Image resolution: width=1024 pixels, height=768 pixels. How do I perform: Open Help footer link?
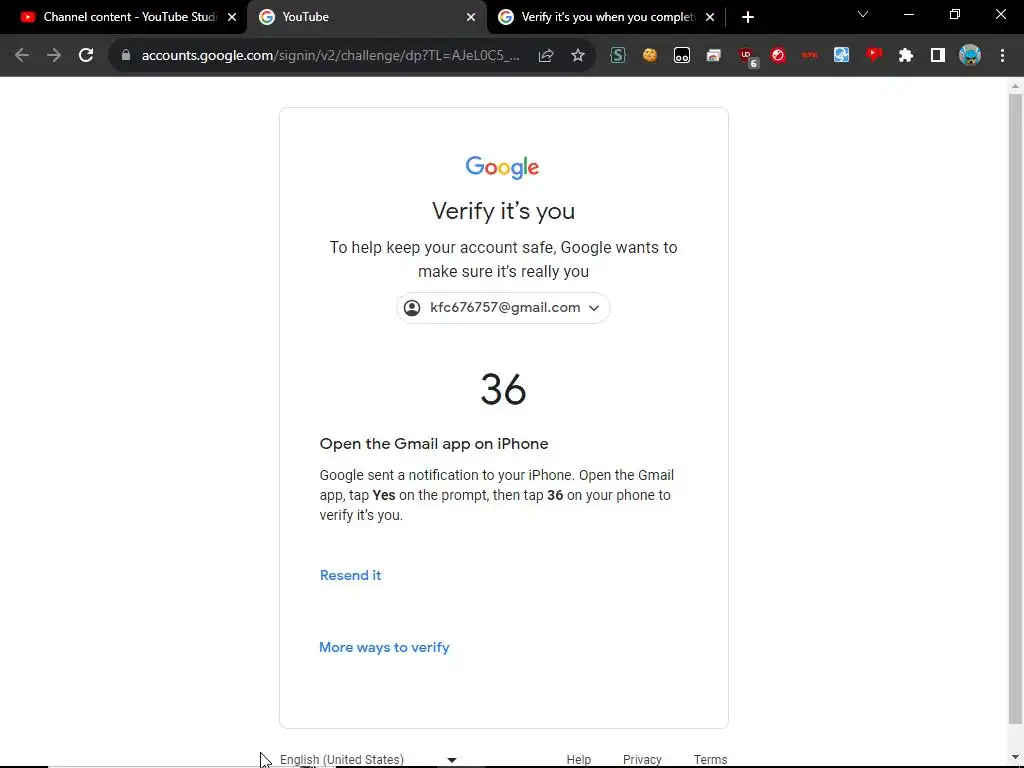[x=579, y=760]
